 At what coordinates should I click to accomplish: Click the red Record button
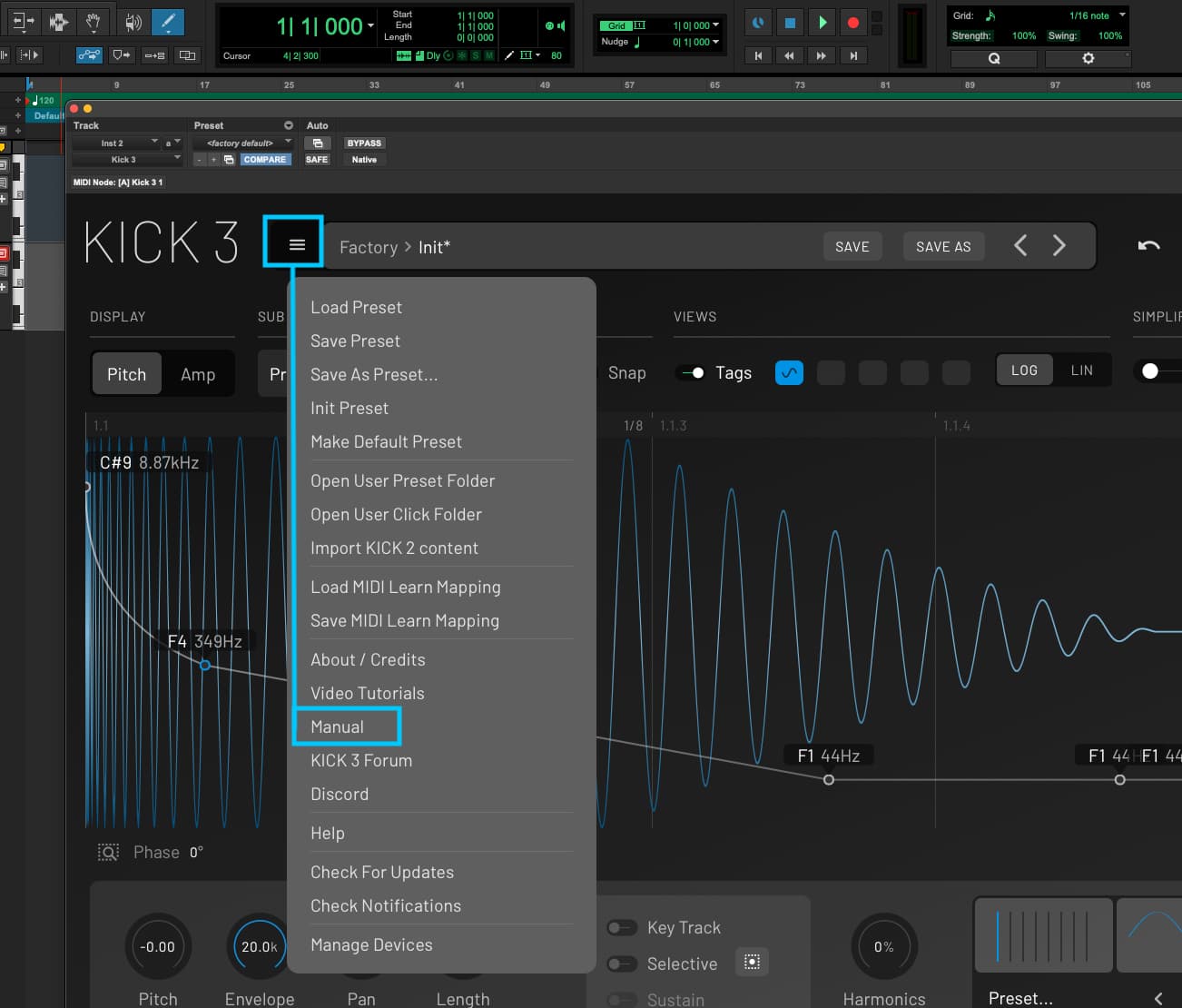tap(852, 23)
